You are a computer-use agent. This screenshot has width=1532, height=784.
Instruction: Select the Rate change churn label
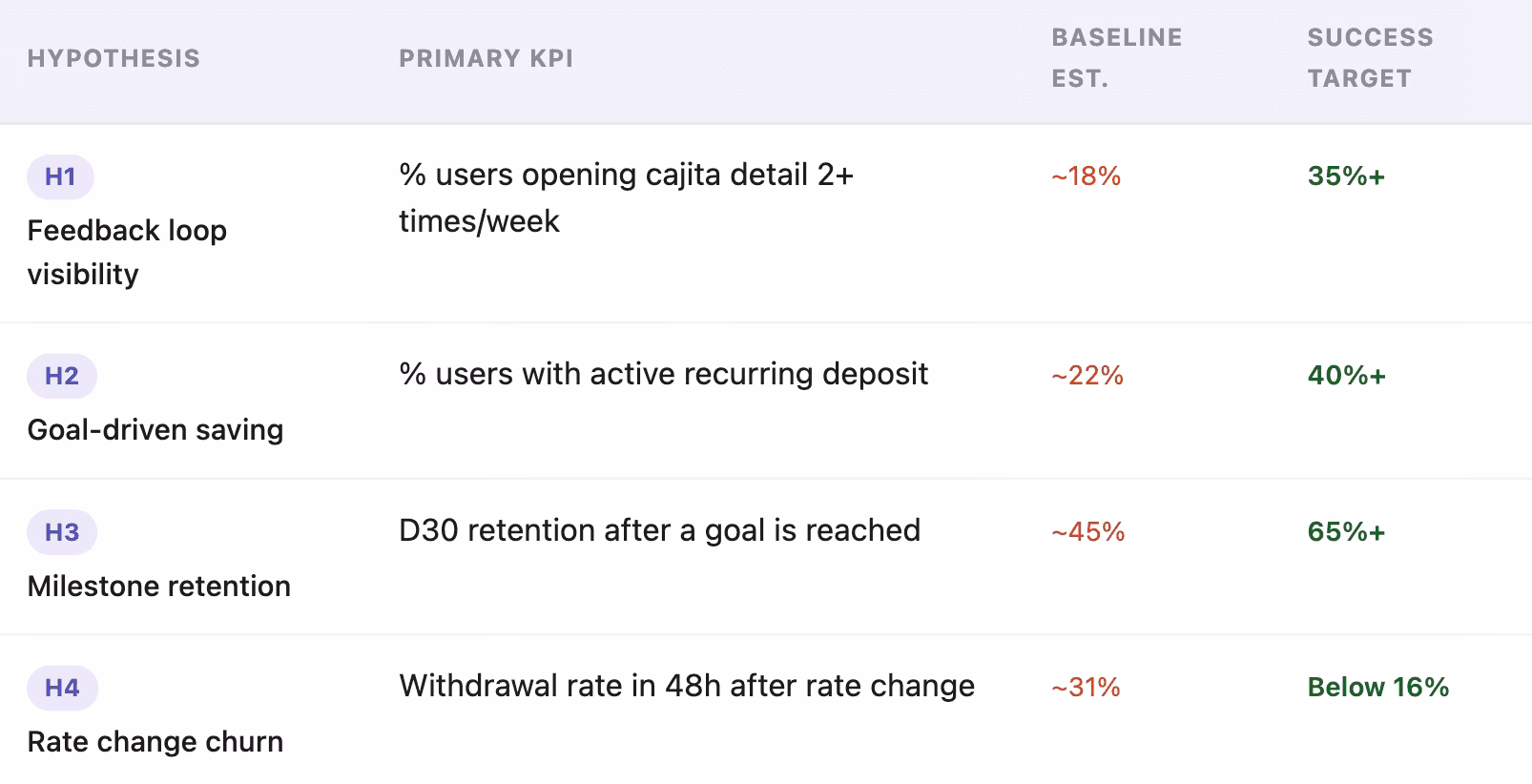(155, 741)
